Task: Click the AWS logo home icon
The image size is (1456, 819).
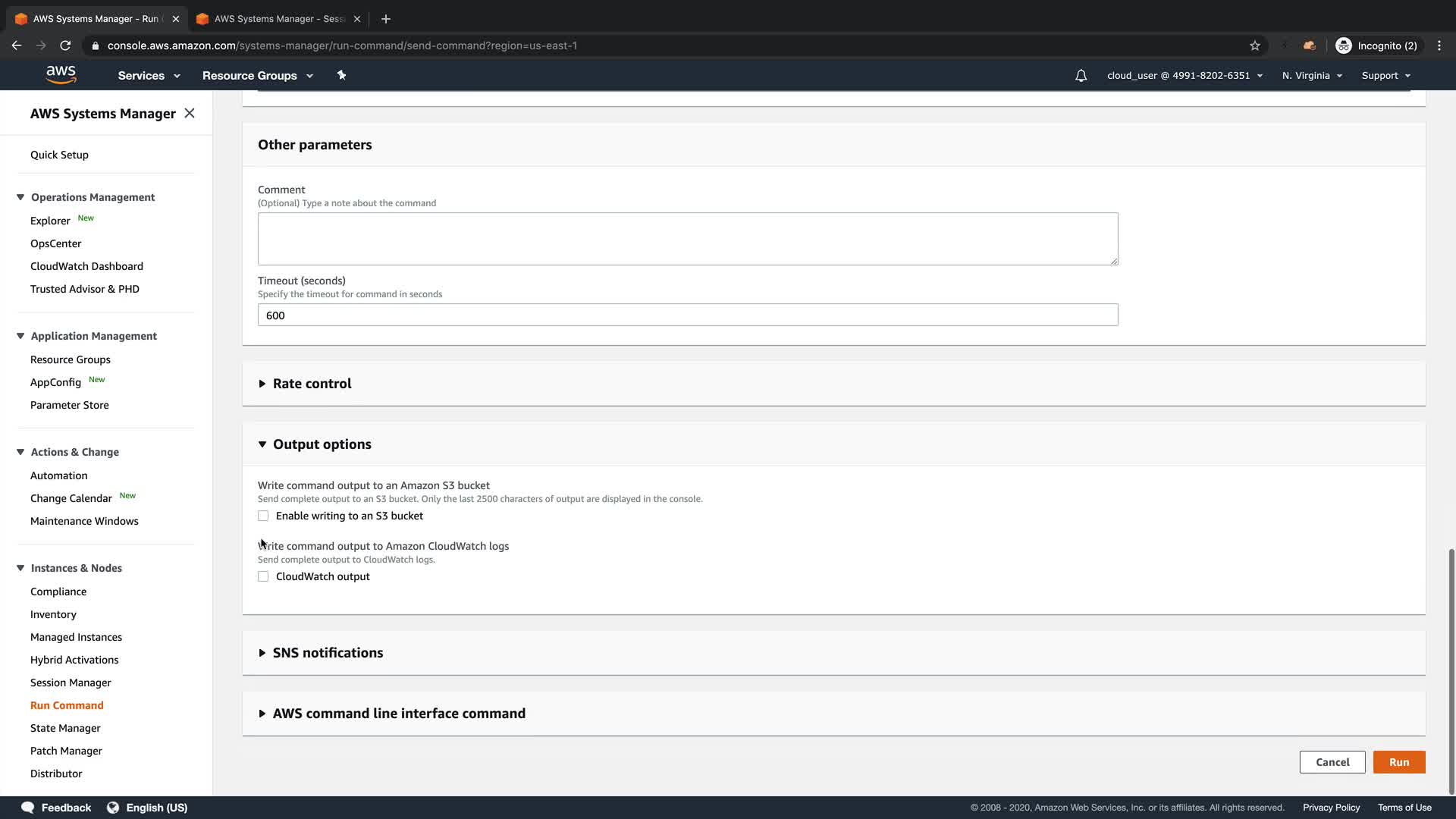Action: pyautogui.click(x=61, y=74)
